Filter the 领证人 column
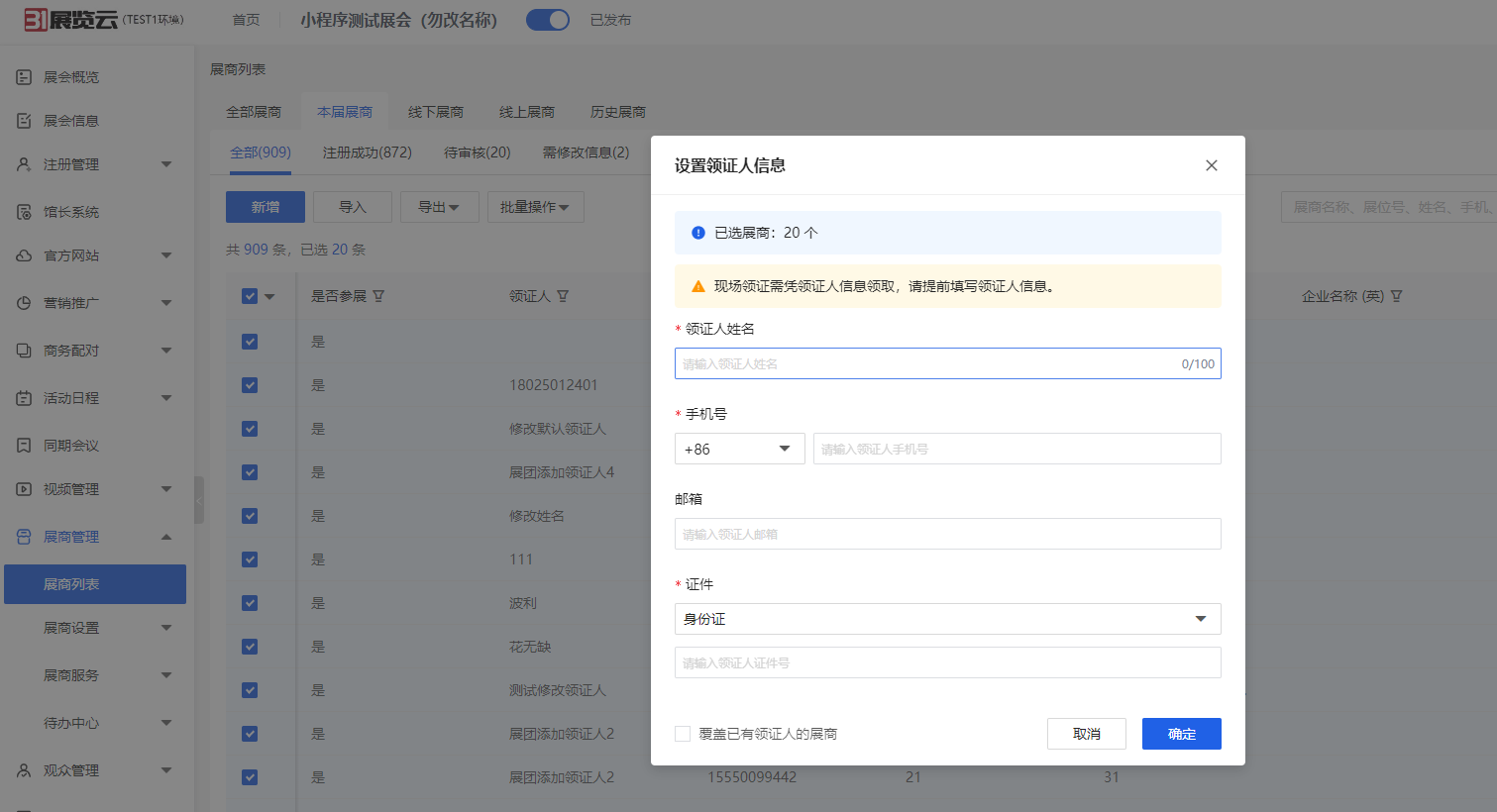 [x=563, y=296]
